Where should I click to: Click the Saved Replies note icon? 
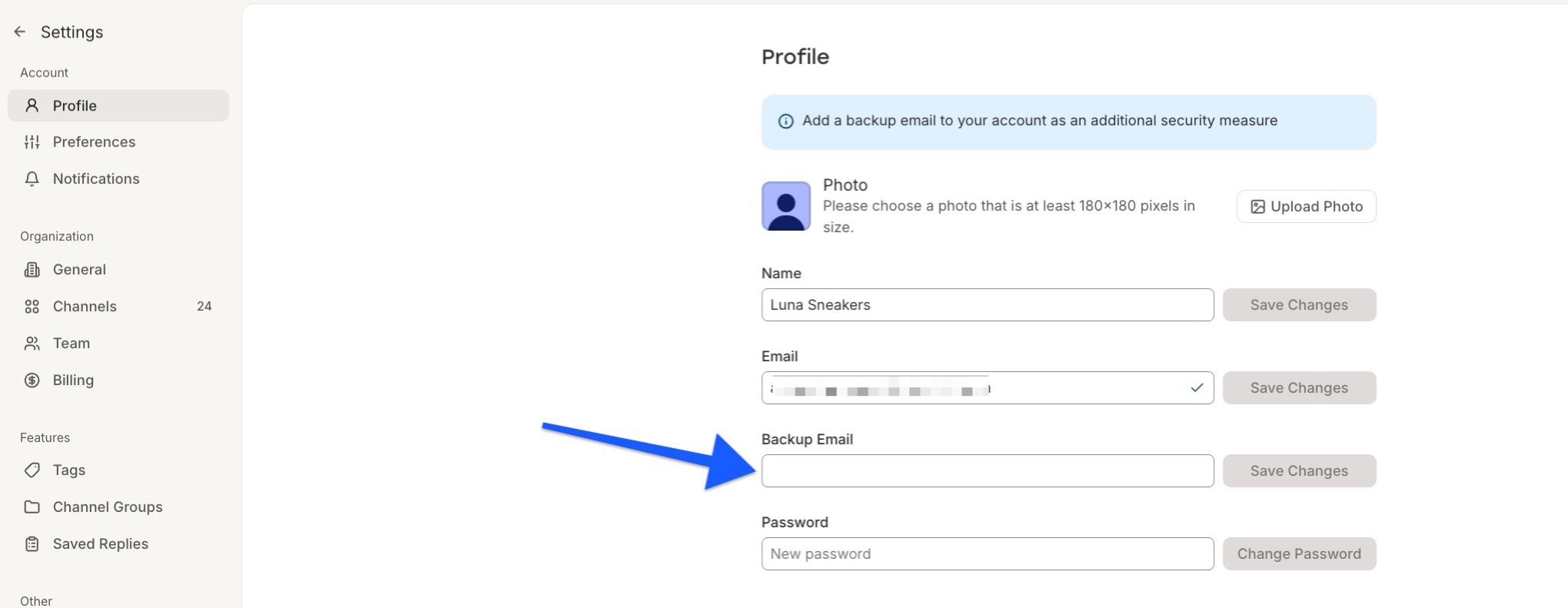point(32,543)
